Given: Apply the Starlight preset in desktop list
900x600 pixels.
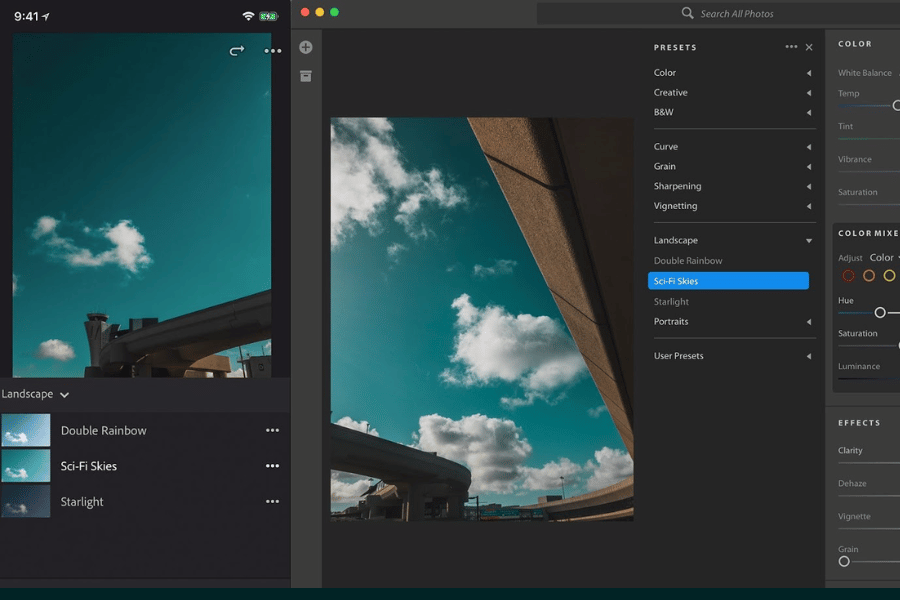Looking at the screenshot, I should [x=671, y=302].
